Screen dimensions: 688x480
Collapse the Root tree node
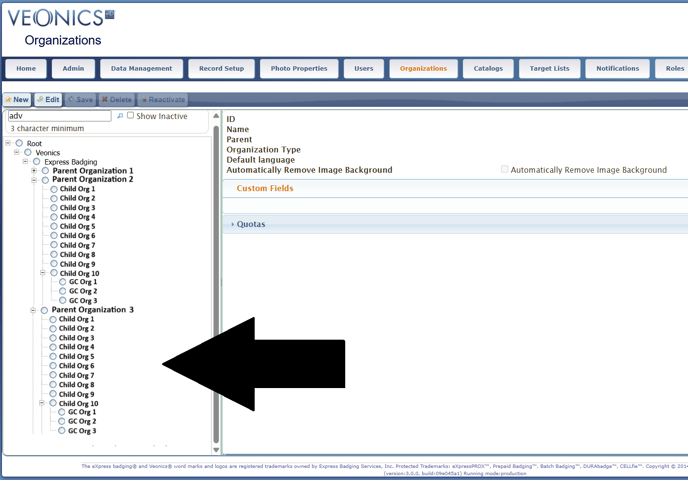click(8, 143)
